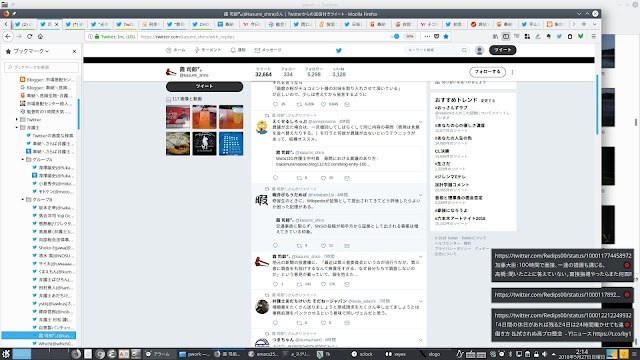640x360 pixels.
Task: Open the KDE application launcher
Action: (x=6, y=354)
